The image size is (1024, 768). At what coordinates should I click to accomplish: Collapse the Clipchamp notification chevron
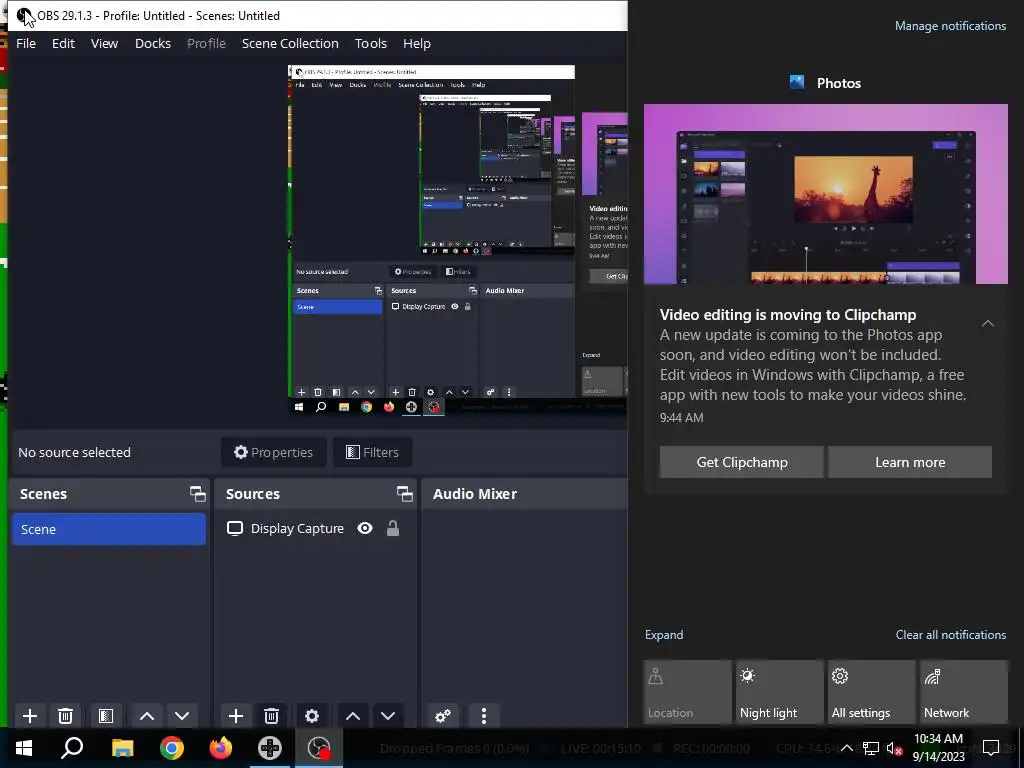(988, 323)
